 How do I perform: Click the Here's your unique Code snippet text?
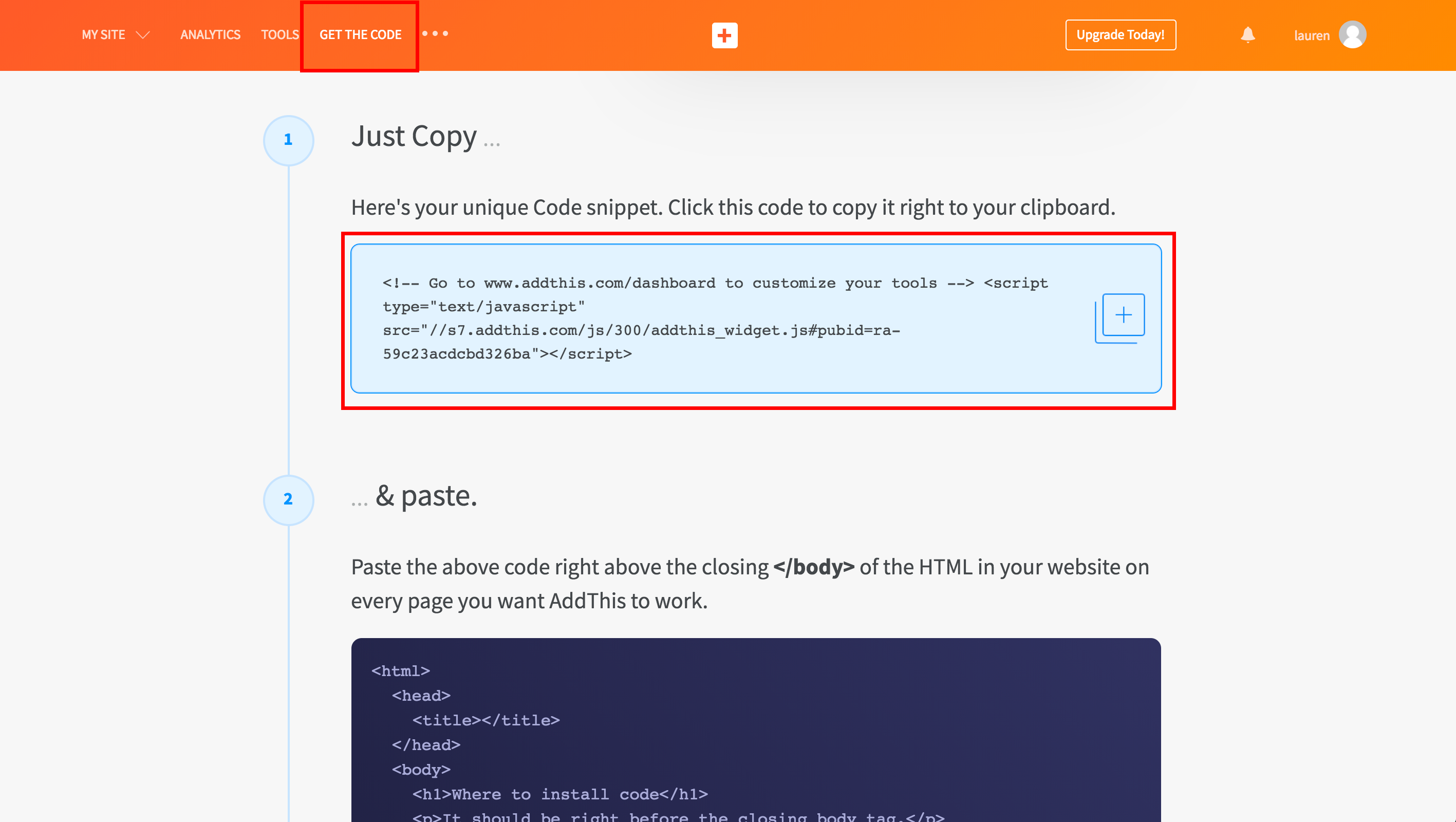pos(733,208)
